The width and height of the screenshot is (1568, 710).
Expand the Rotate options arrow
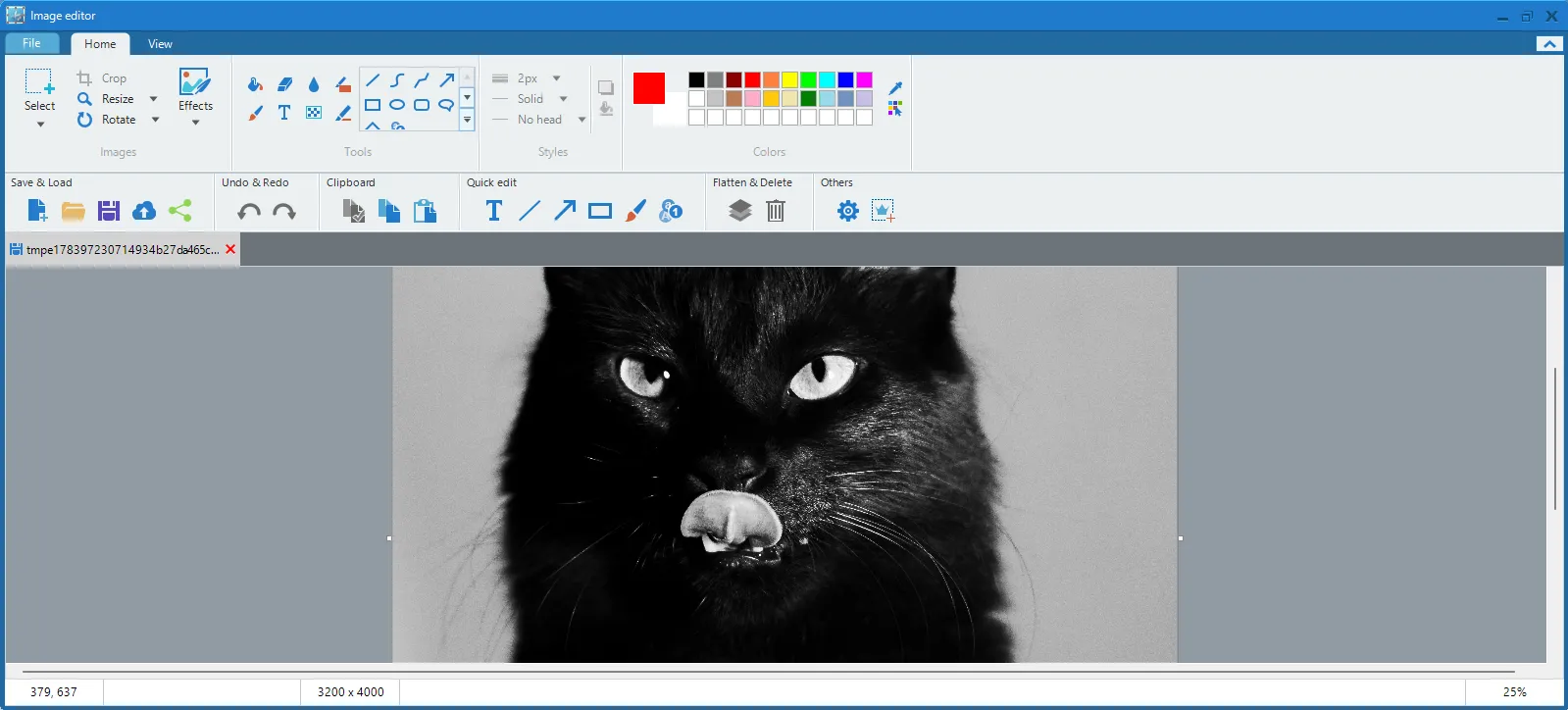(x=155, y=120)
